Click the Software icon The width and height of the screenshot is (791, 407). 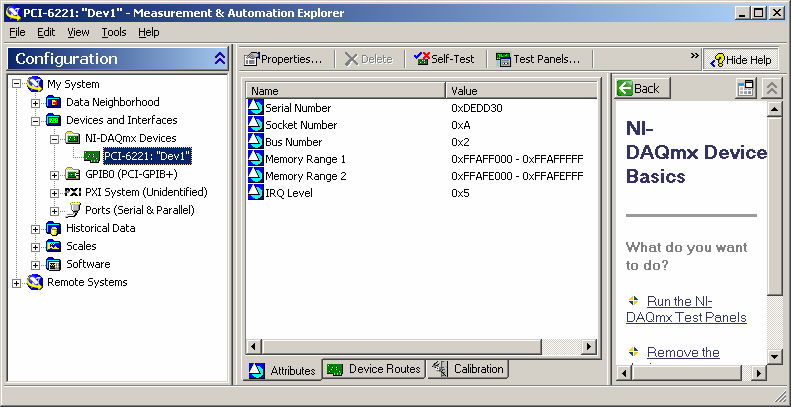pos(53,264)
